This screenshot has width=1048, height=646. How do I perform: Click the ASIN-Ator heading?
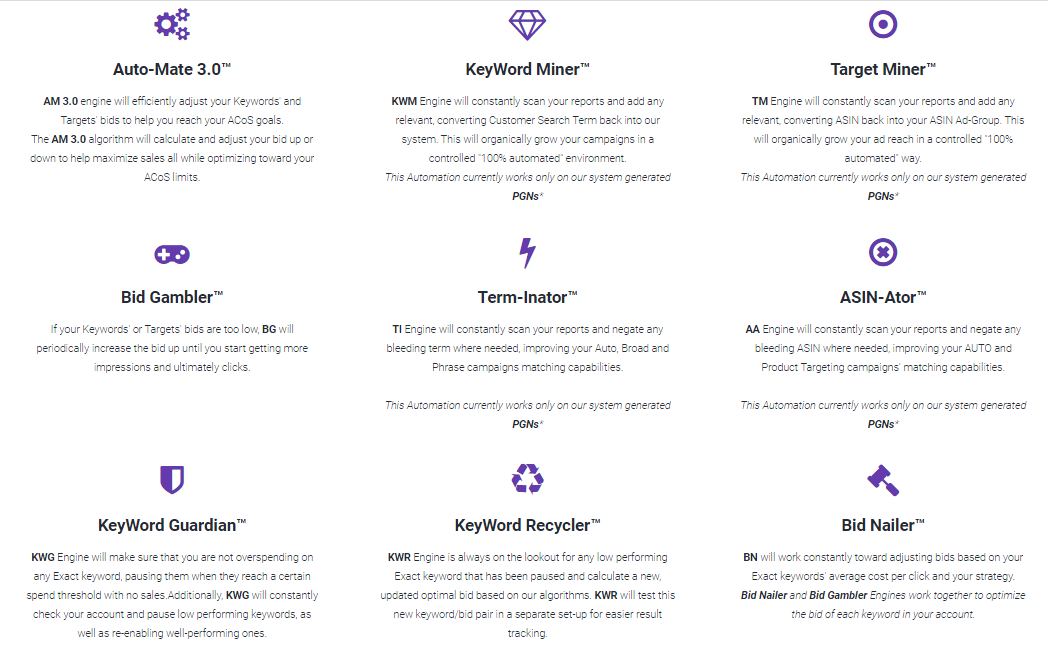click(x=883, y=297)
